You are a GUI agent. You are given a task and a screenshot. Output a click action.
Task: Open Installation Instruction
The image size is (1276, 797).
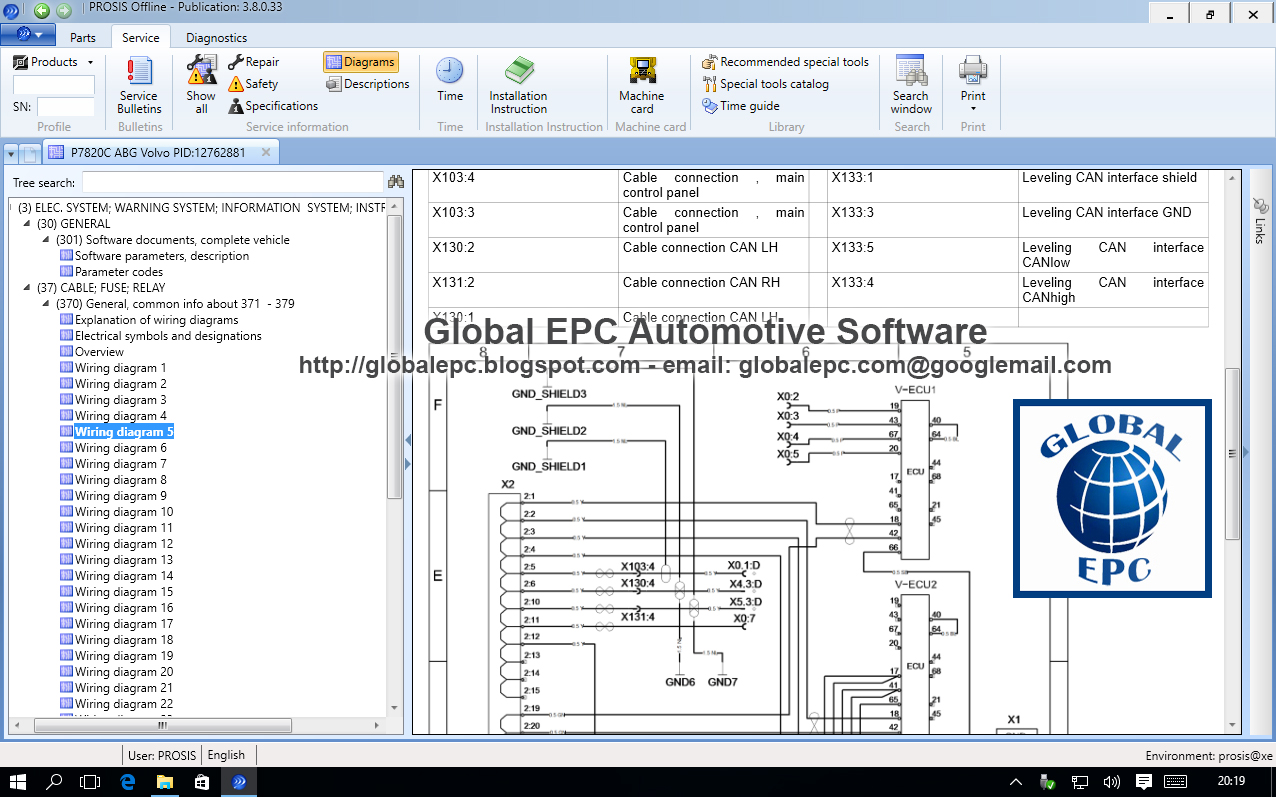point(518,85)
